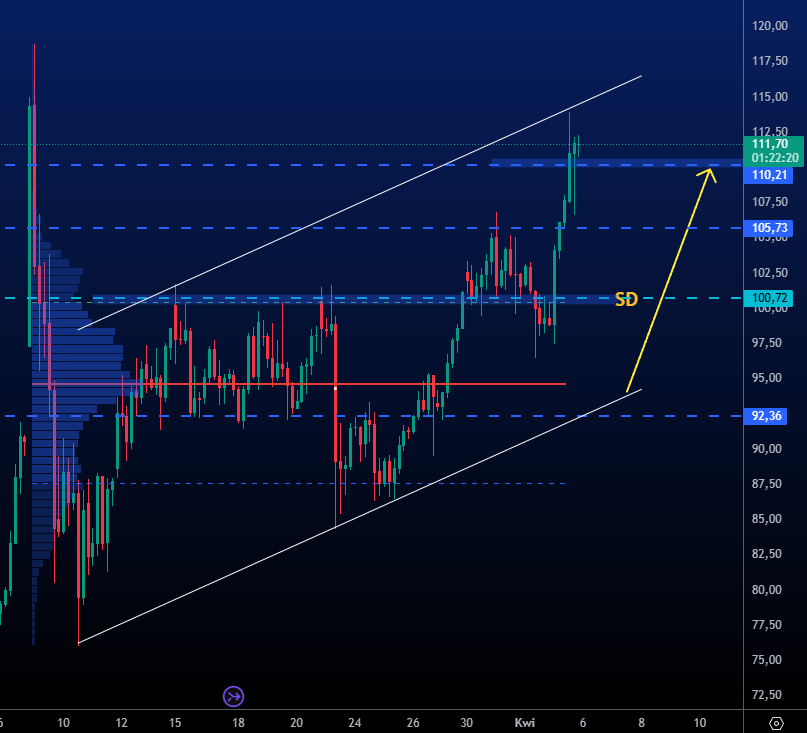Viewport: 807px width, 733px height.
Task: Open chart settings hexagon icon
Action: 776,723
